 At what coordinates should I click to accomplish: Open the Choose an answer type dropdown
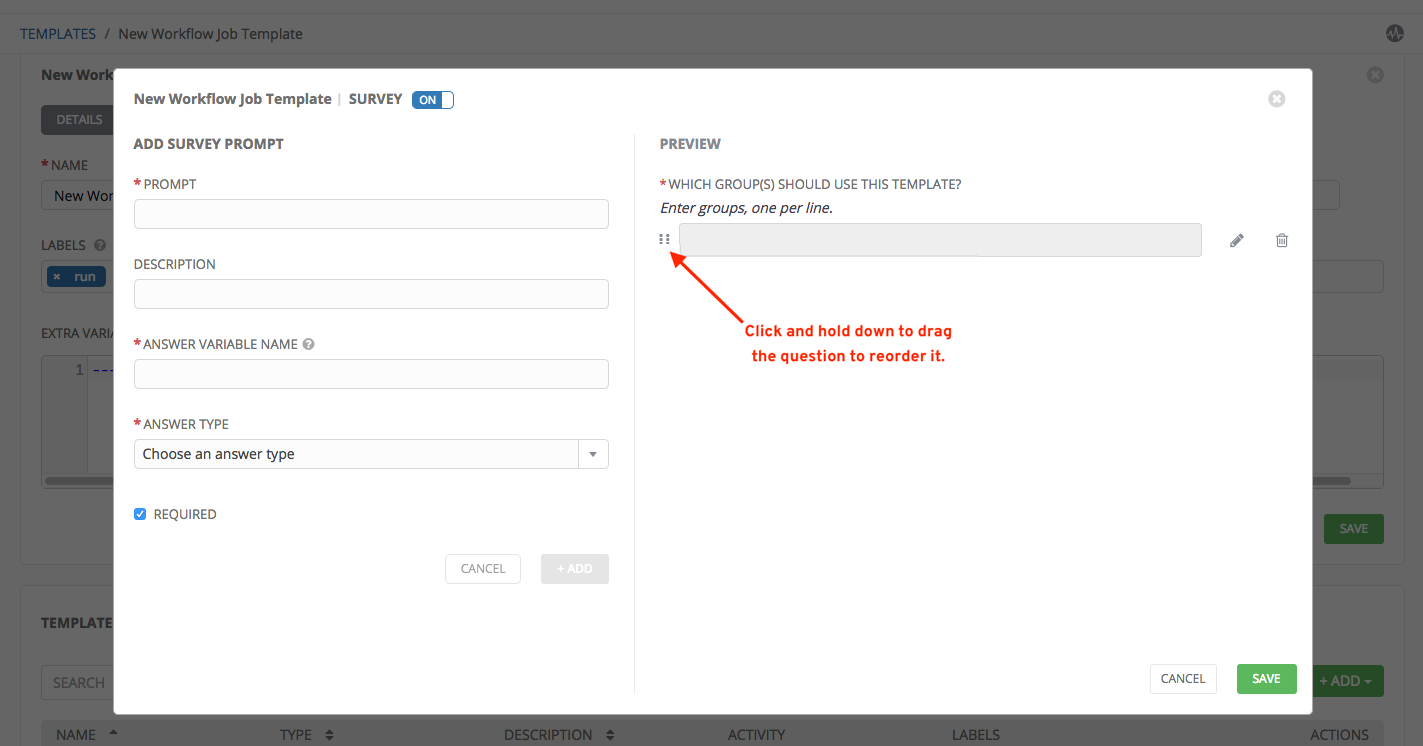point(371,454)
